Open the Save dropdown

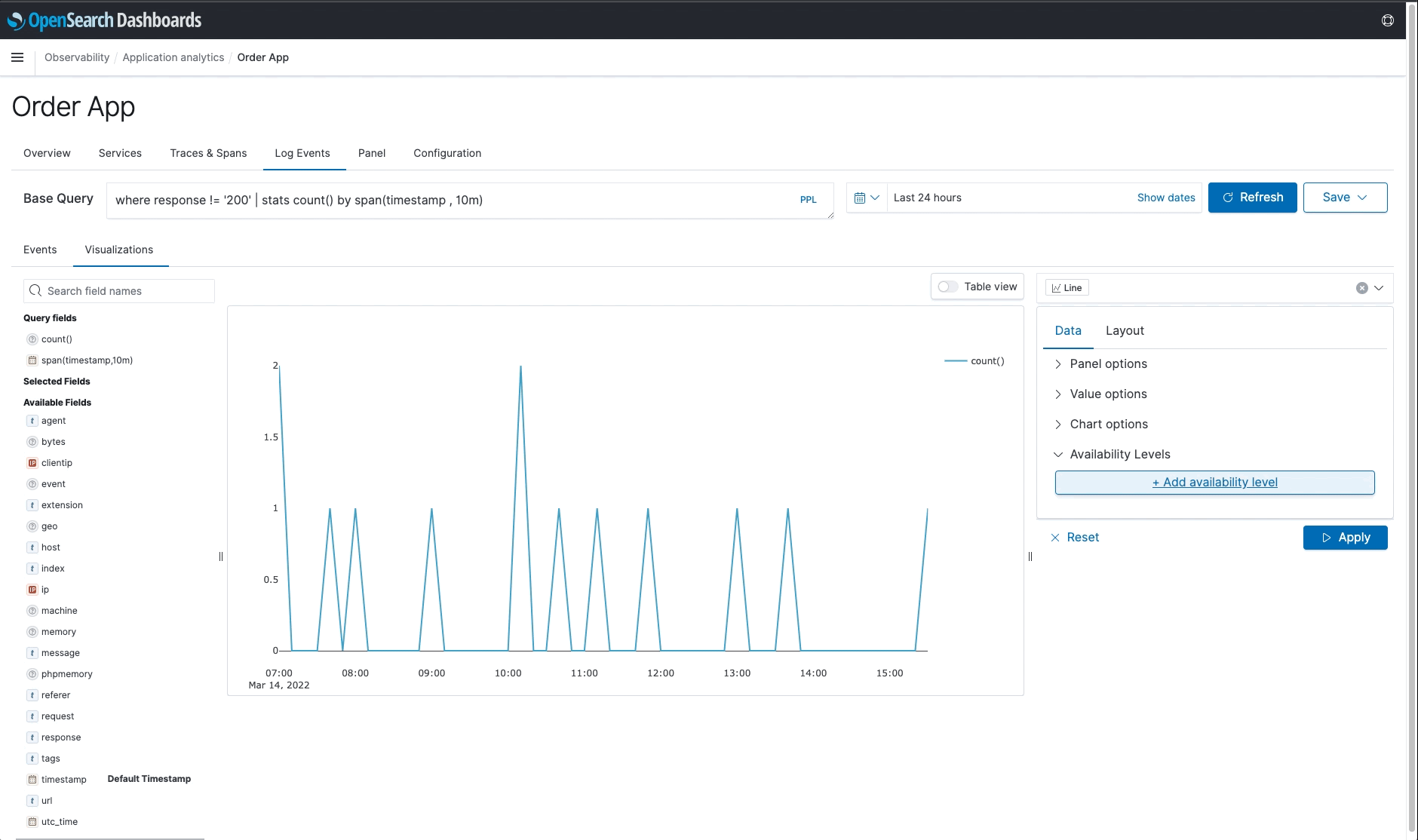click(x=1345, y=197)
